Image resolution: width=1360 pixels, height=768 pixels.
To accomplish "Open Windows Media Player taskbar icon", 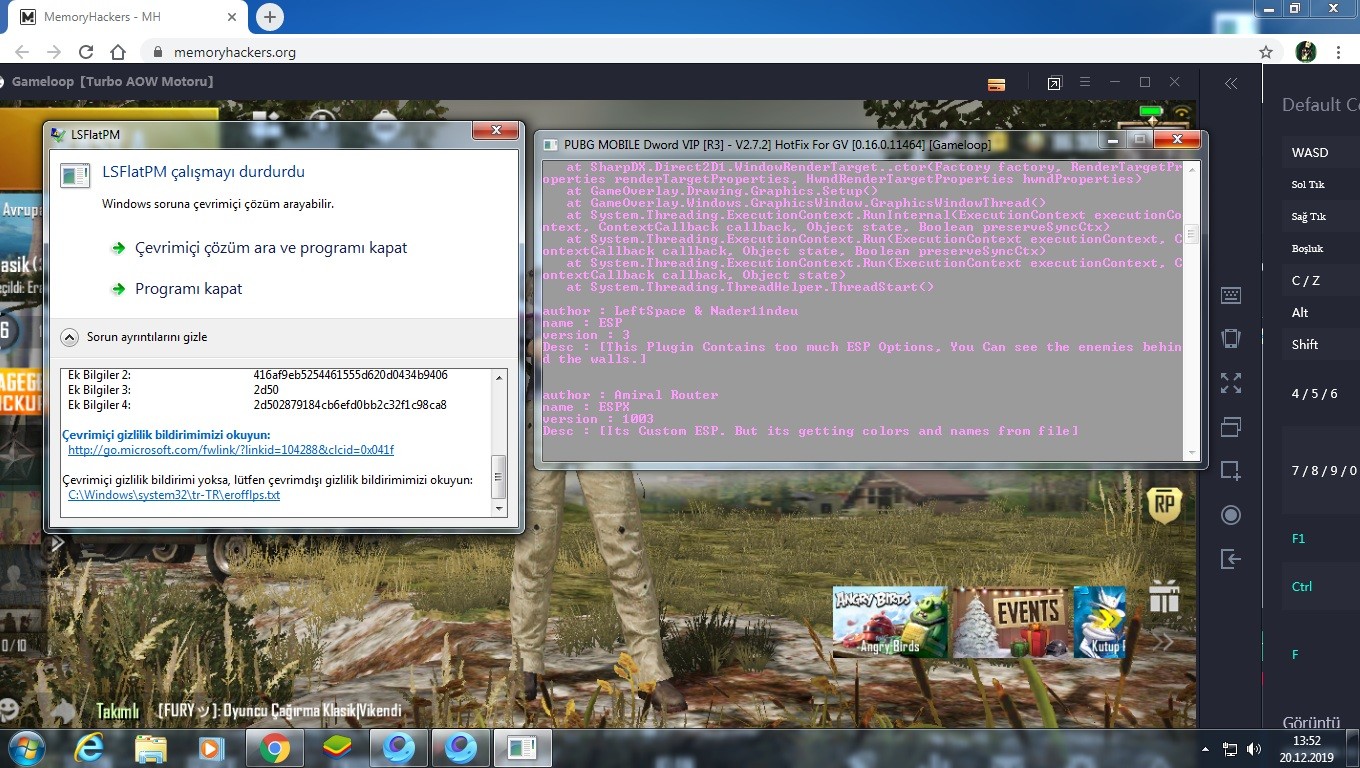I will 211,747.
